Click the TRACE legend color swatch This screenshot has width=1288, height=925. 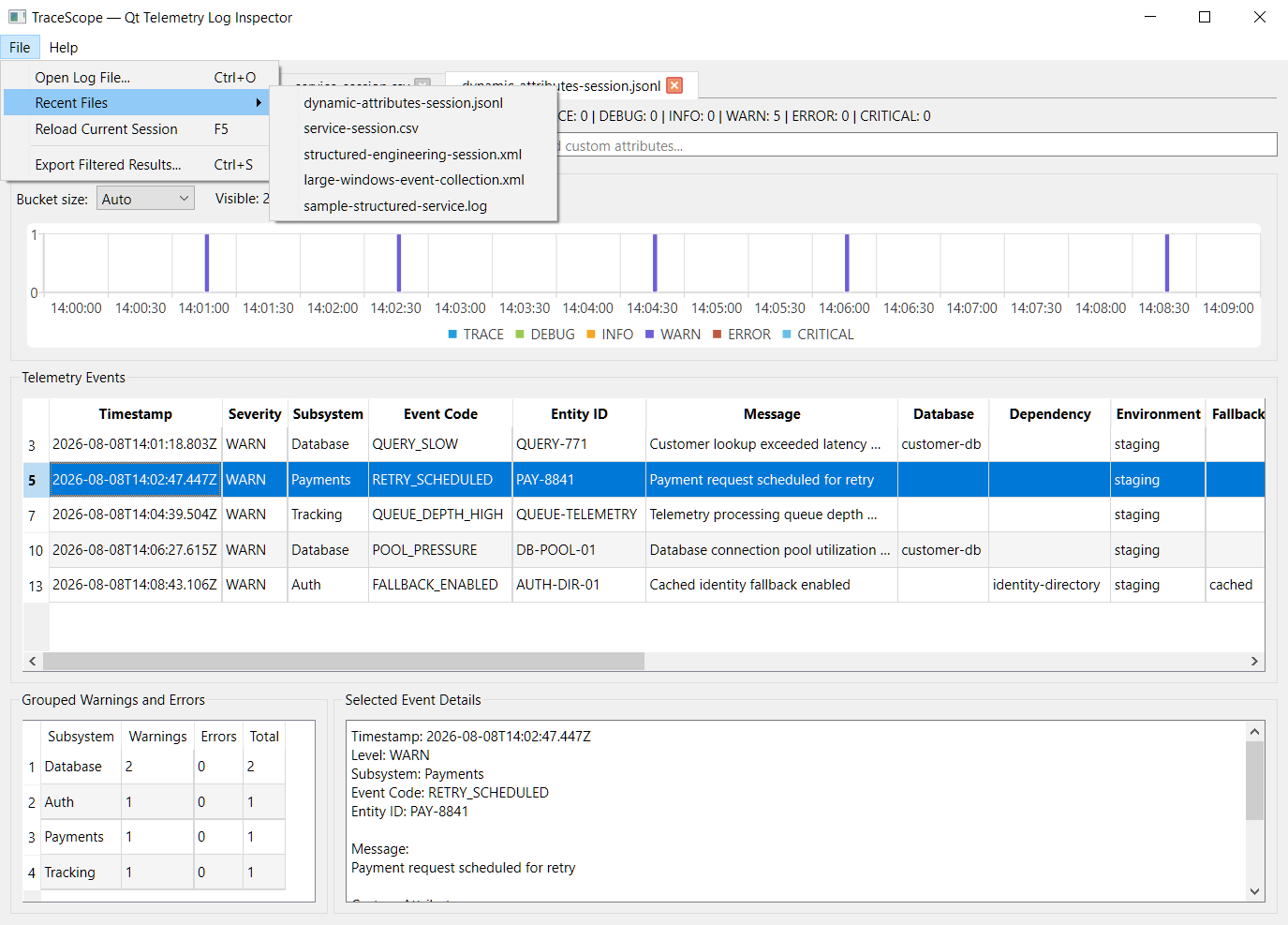(452, 335)
